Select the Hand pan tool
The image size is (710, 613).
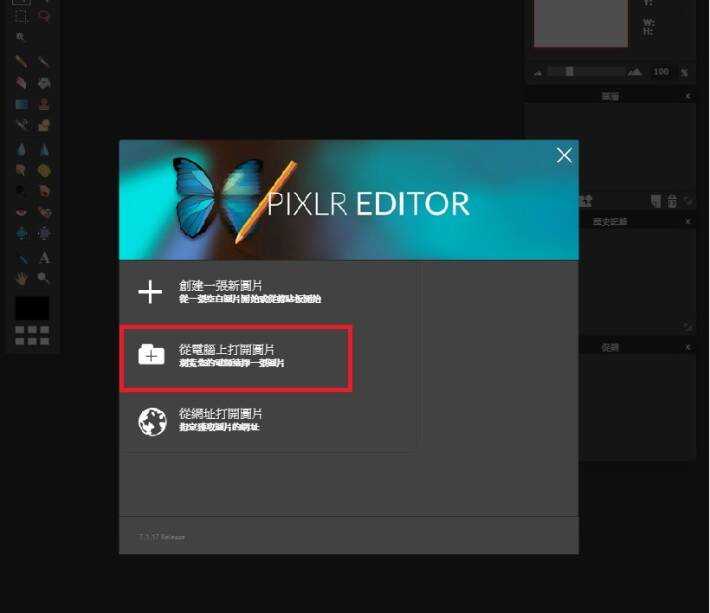(21, 278)
